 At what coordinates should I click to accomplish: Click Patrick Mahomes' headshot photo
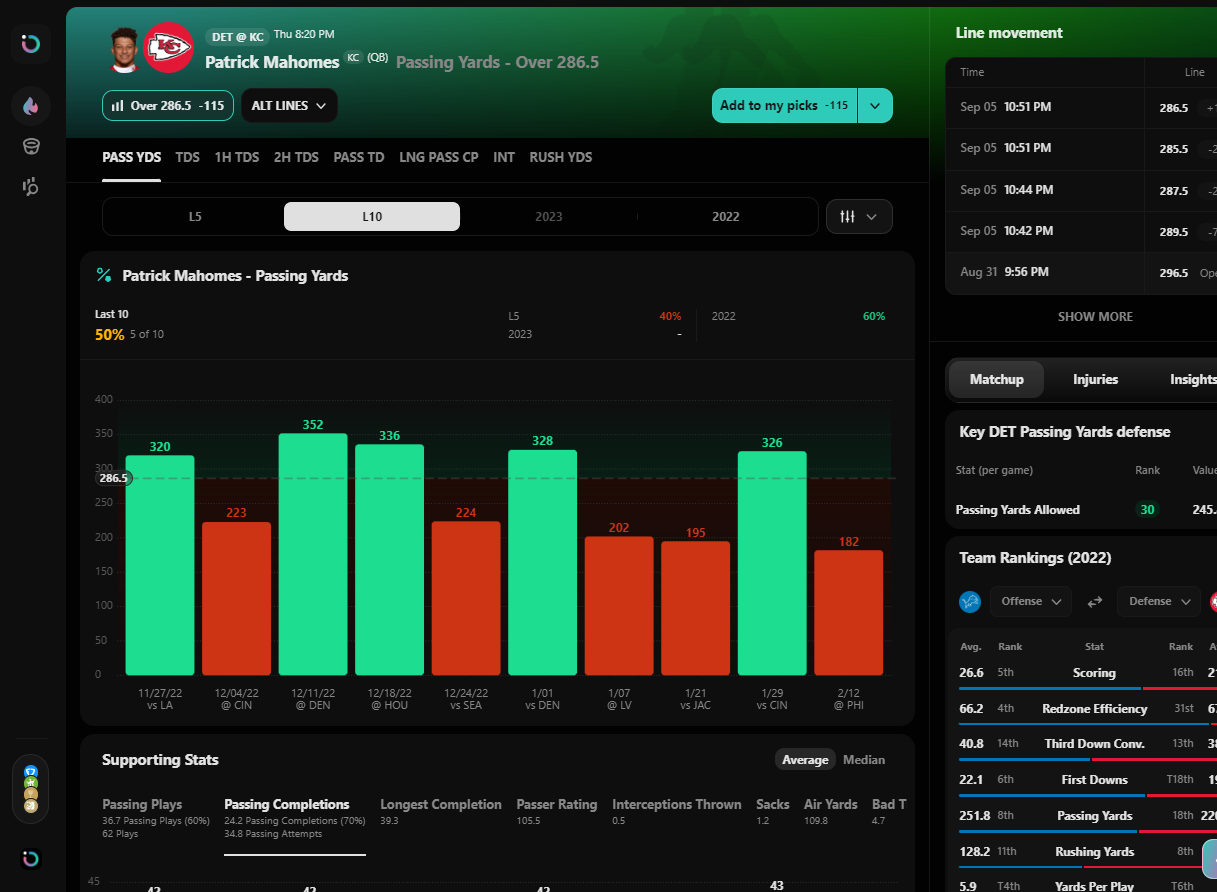(x=124, y=48)
